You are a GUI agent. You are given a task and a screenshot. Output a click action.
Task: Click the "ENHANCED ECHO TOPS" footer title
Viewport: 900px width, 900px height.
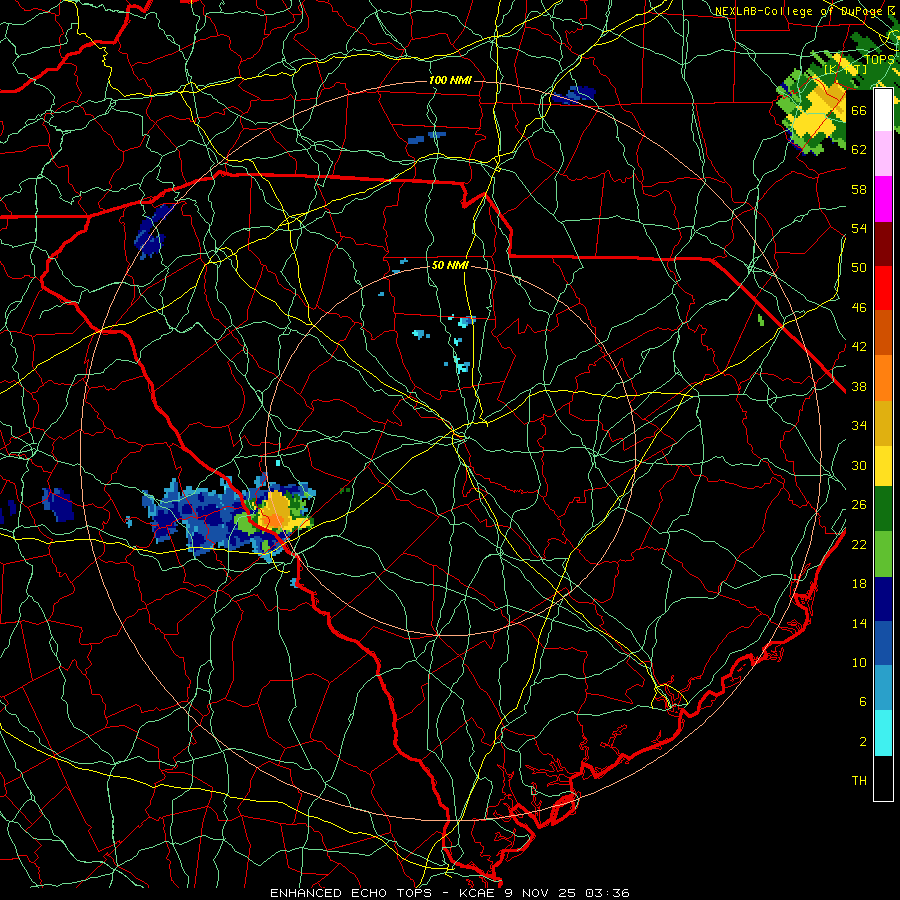tap(350, 893)
